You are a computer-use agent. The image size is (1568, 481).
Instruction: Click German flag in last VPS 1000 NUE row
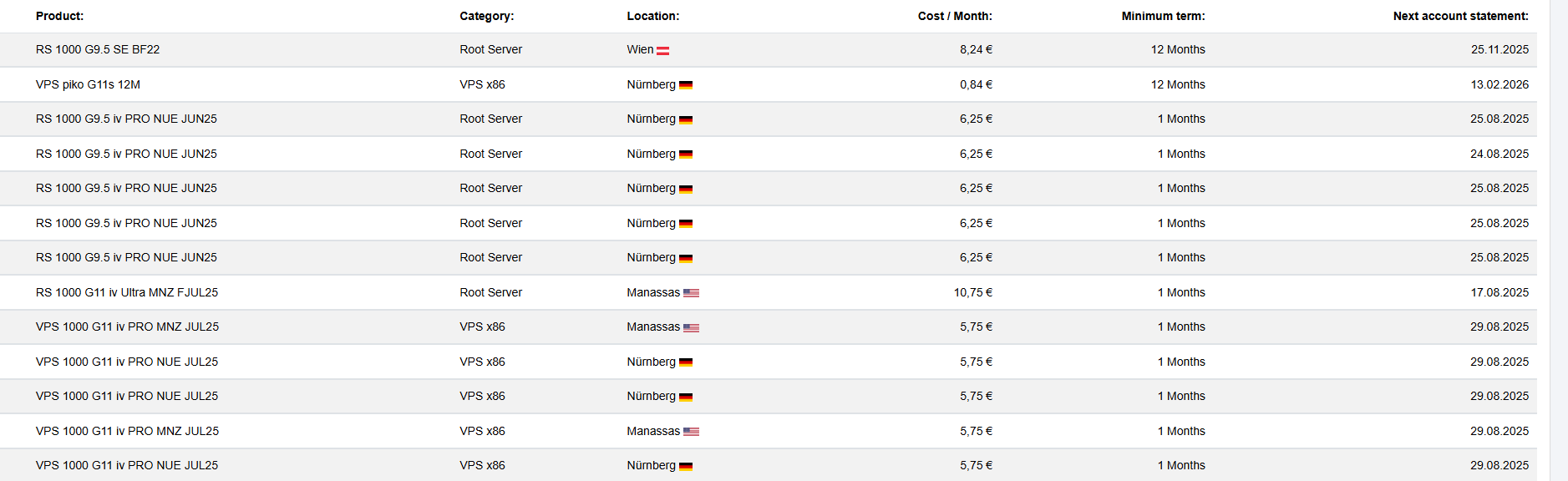click(x=686, y=467)
